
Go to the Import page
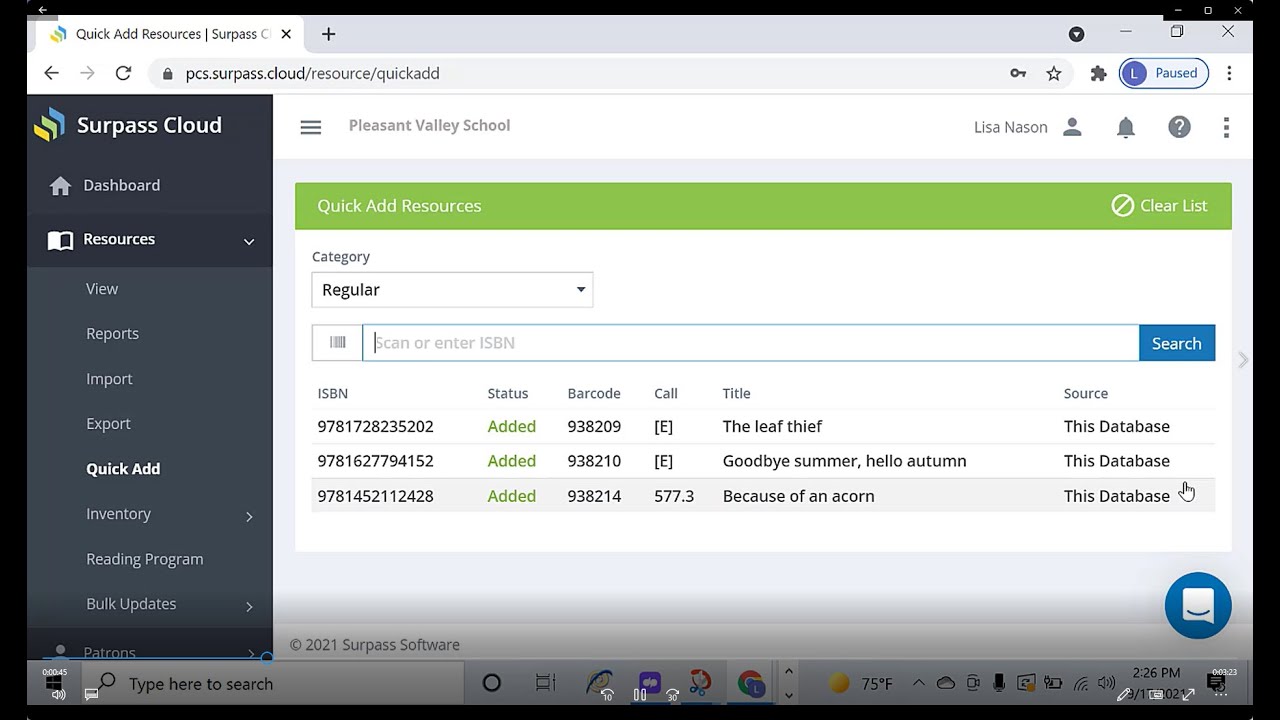[109, 379]
